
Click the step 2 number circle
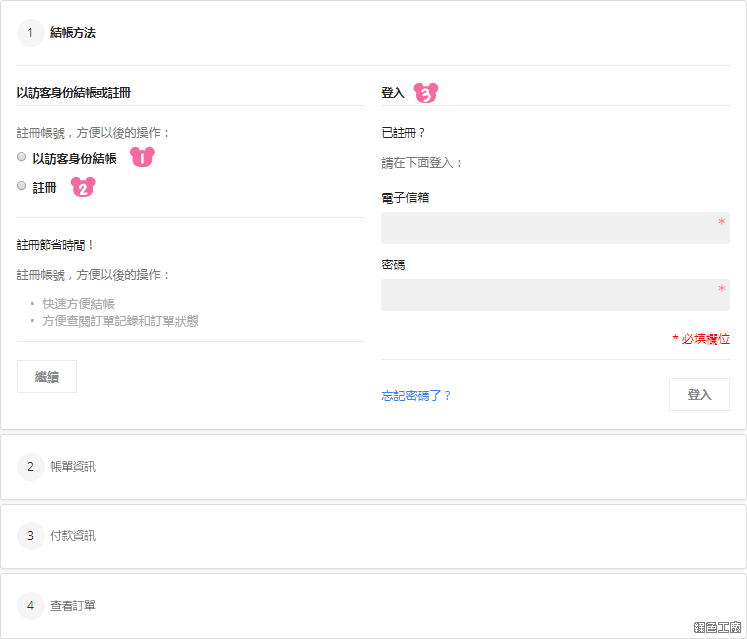(x=30, y=467)
